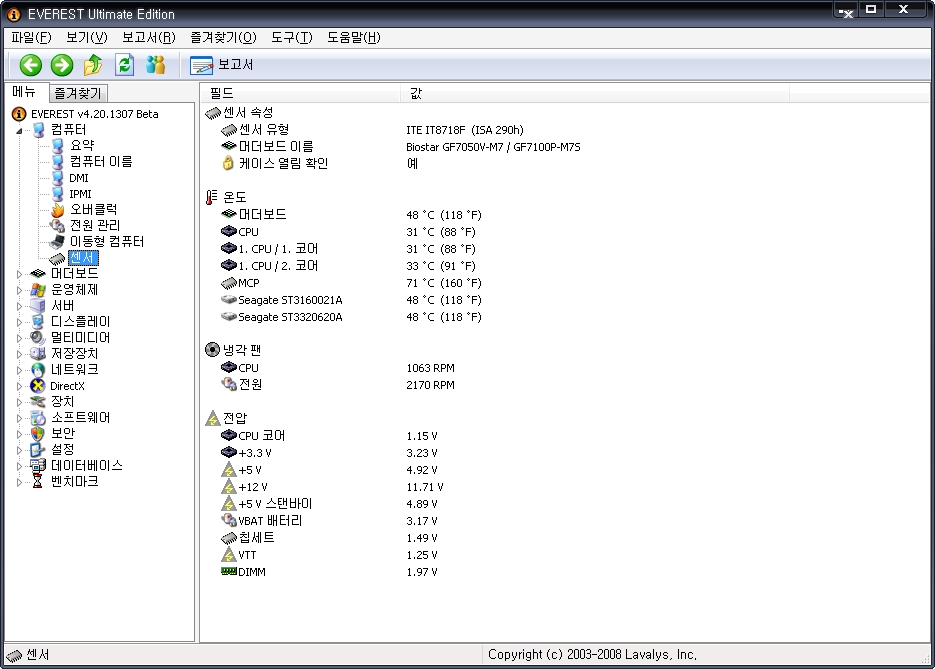Click the up-level folder arrow icon
Image resolution: width=935 pixels, height=669 pixels.
pyautogui.click(x=92, y=65)
